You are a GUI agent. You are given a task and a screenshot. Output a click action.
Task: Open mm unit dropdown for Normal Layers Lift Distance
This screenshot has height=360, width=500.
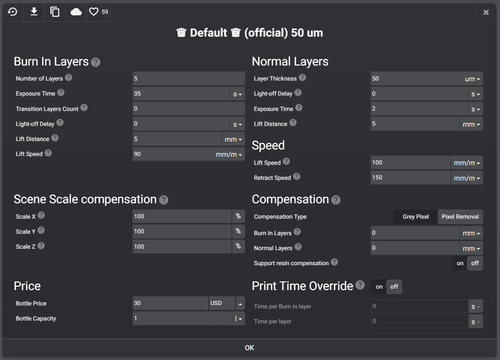(x=471, y=124)
